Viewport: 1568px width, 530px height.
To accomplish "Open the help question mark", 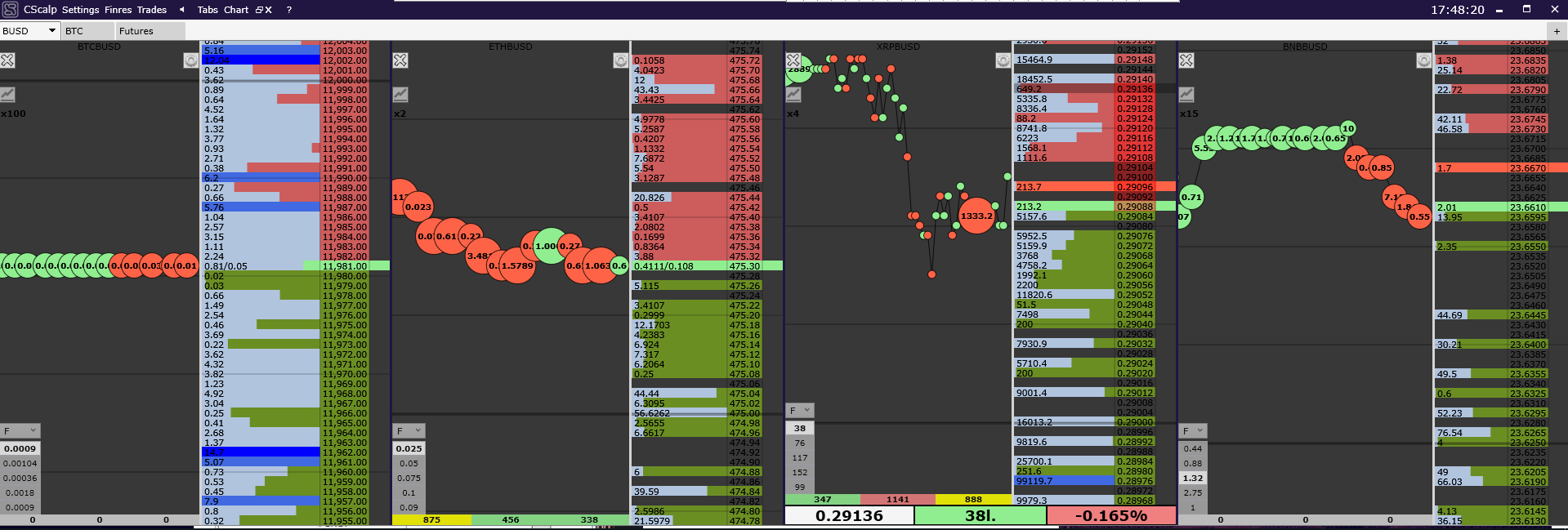I will coord(289,10).
